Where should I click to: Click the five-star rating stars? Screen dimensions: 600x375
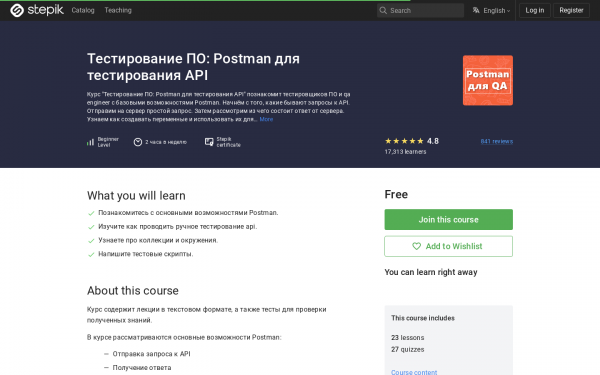point(404,141)
